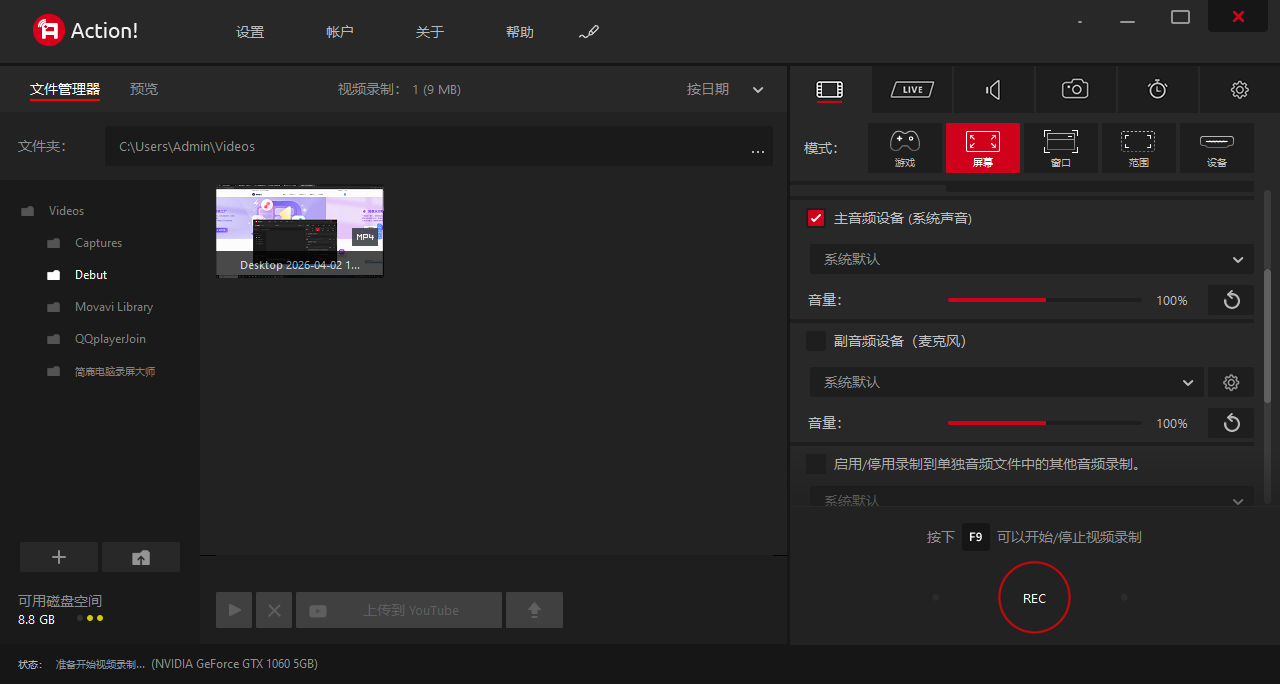Select the 范围 region recording mode
1280x684 pixels.
click(1138, 148)
